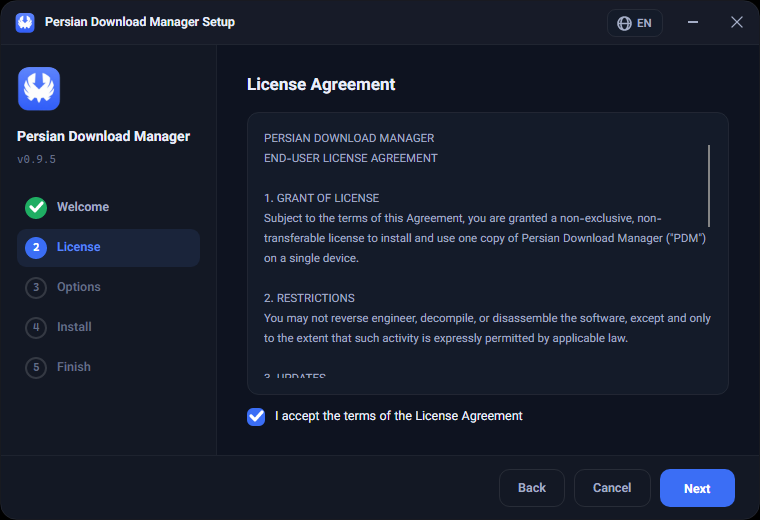The height and width of the screenshot is (520, 760).
Task: Click the 'I accept the terms' label text
Action: [398, 416]
